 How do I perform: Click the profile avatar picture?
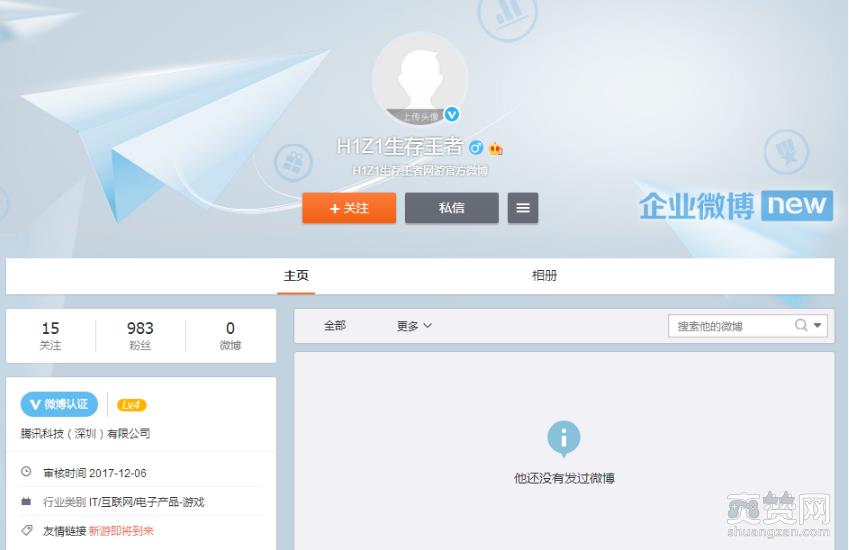coord(420,79)
